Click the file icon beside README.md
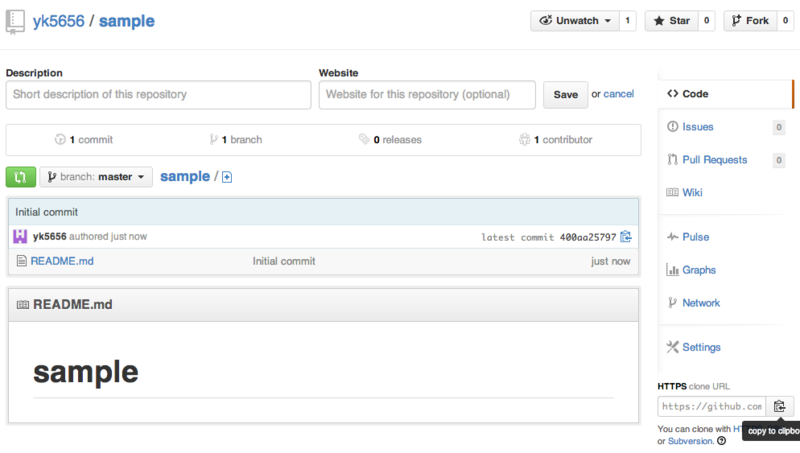This screenshot has width=800, height=453. click(21, 261)
